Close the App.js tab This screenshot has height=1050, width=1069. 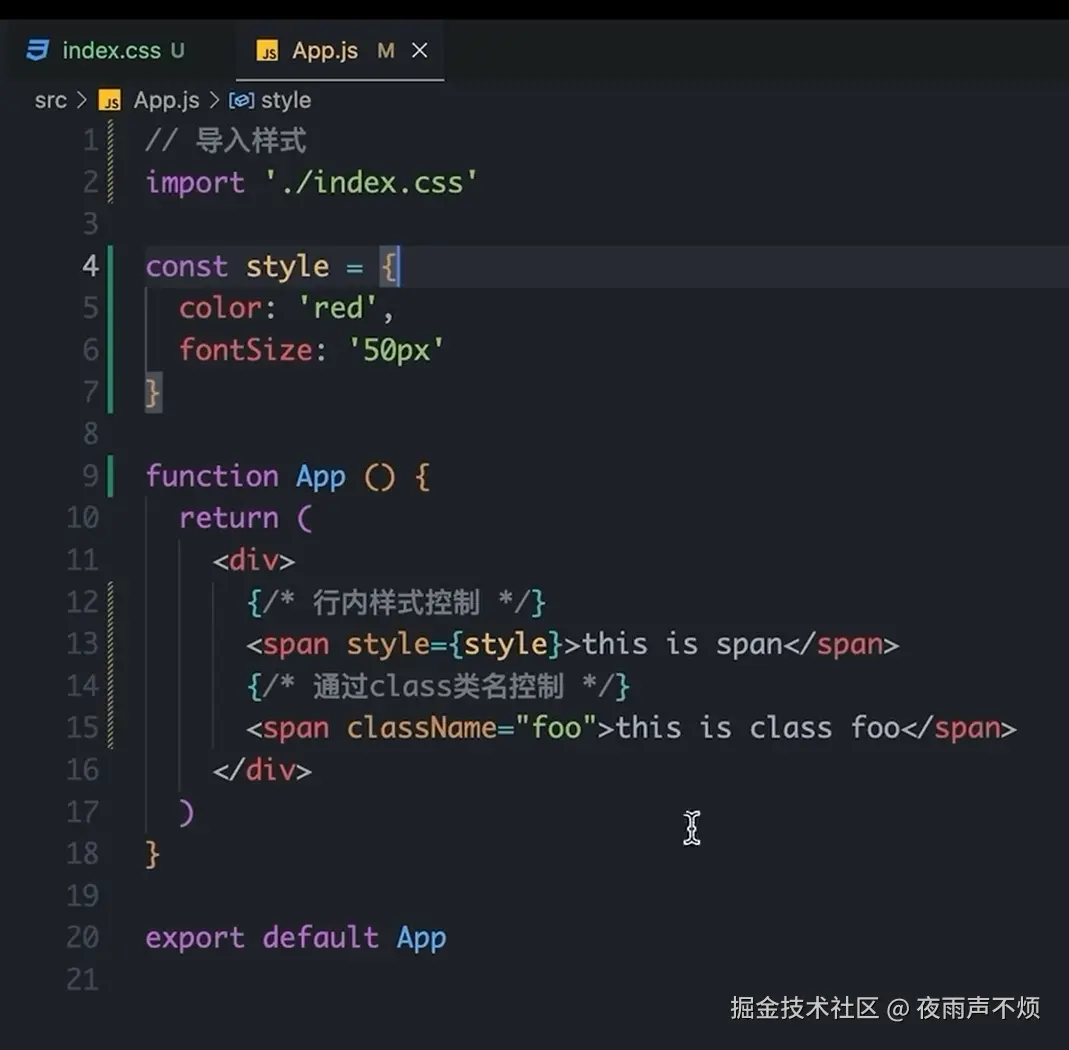(419, 50)
